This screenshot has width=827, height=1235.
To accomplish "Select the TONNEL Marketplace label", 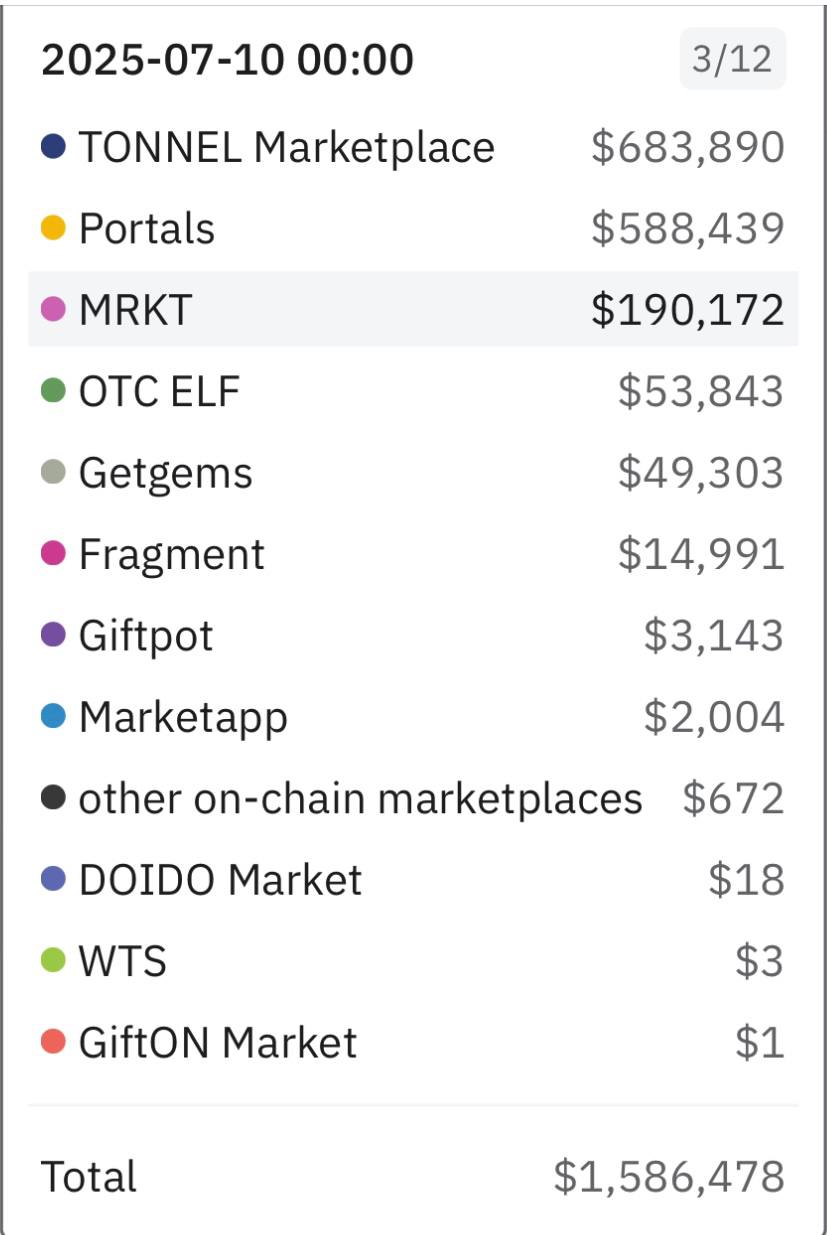I will [287, 147].
